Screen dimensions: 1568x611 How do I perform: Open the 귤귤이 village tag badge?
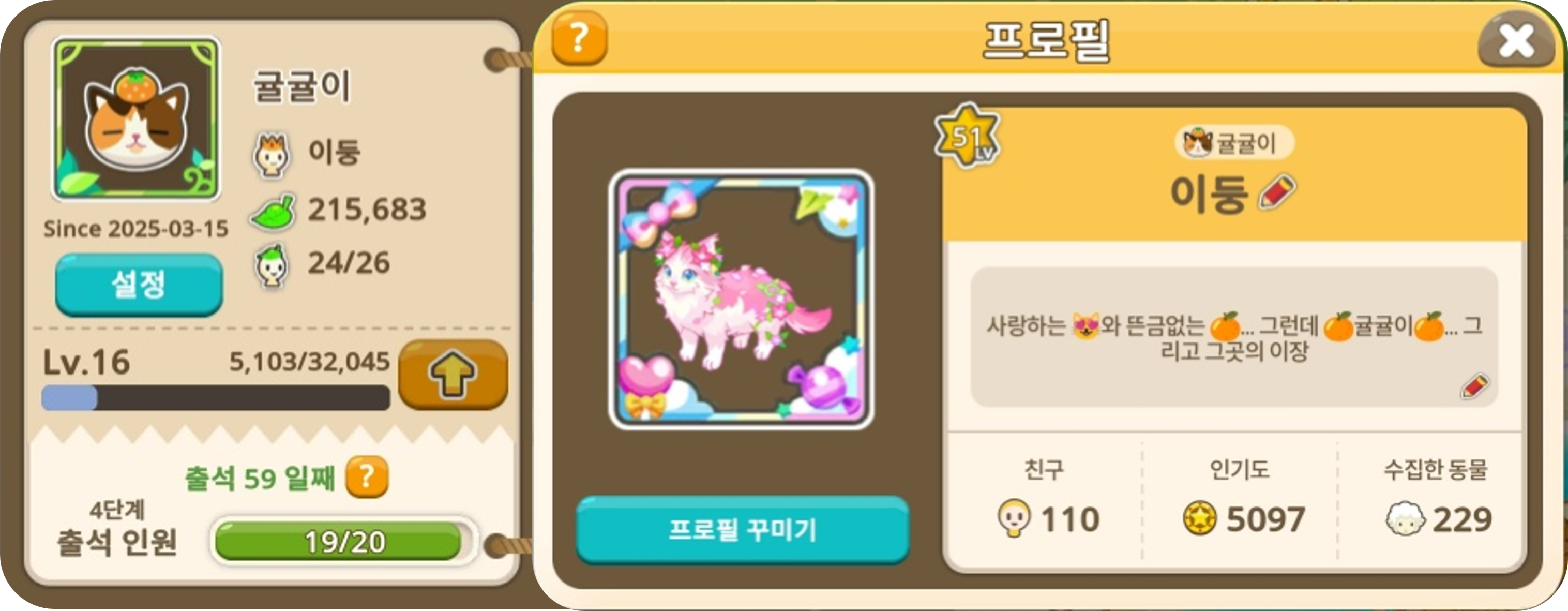pos(1234,143)
